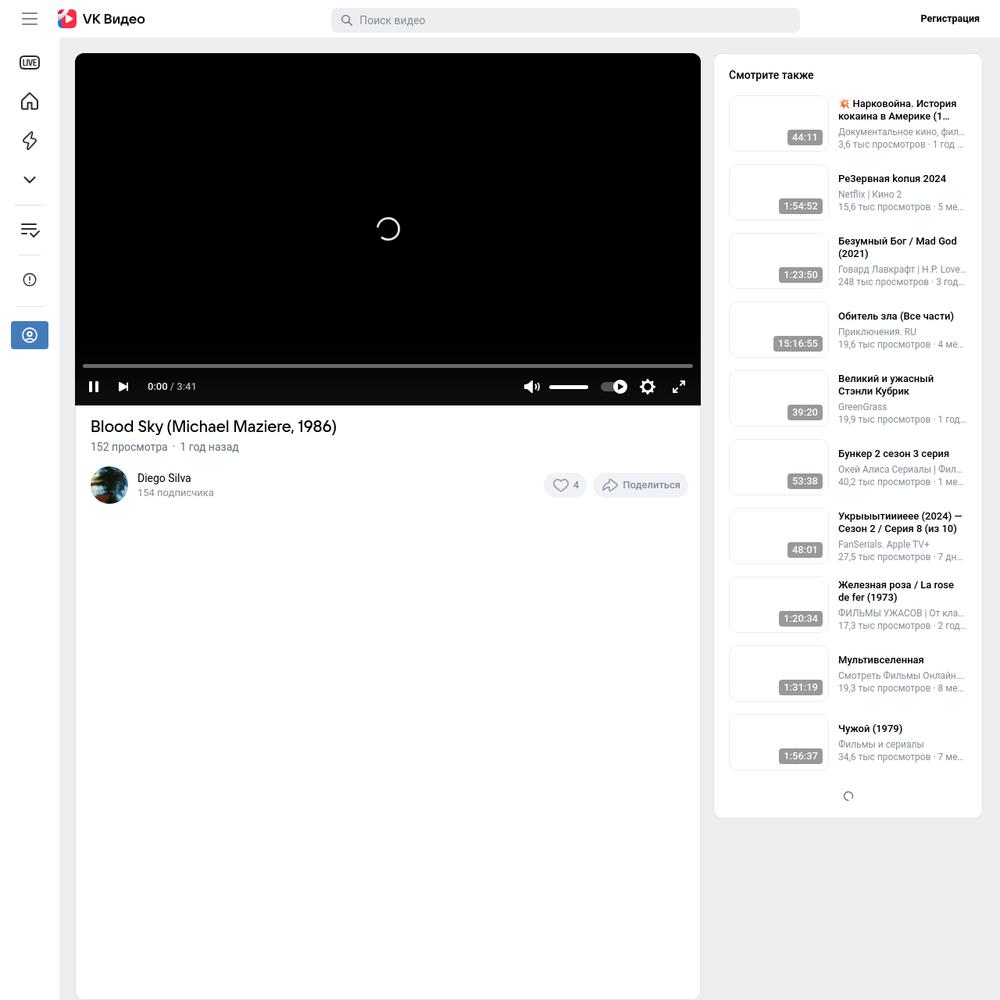This screenshot has height=1000, width=1000.
Task: Open thumbnail with duration 44:11
Action: click(x=779, y=123)
